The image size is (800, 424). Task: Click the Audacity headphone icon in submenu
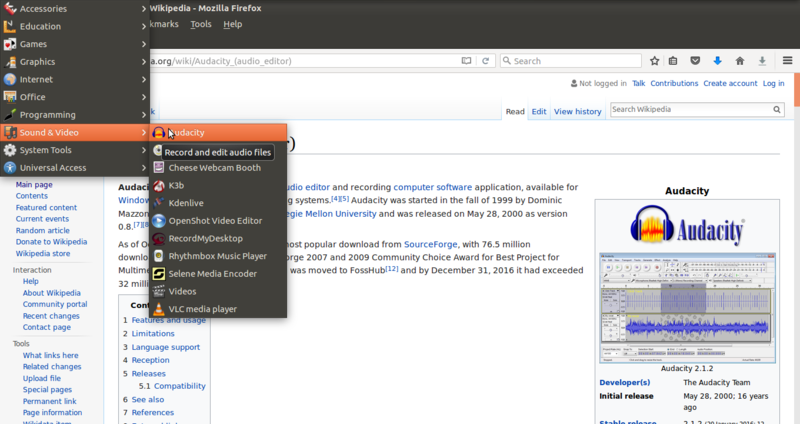(x=159, y=133)
